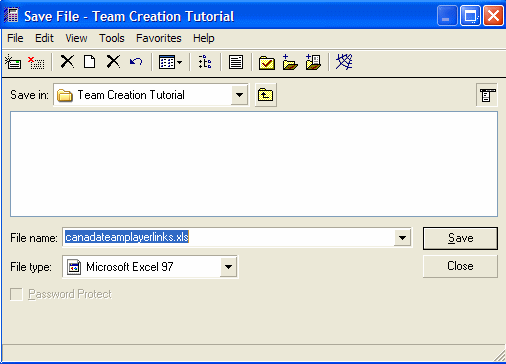Image resolution: width=506 pixels, height=364 pixels.
Task: Click the delete X icon beside undo arrow
Action: point(113,62)
